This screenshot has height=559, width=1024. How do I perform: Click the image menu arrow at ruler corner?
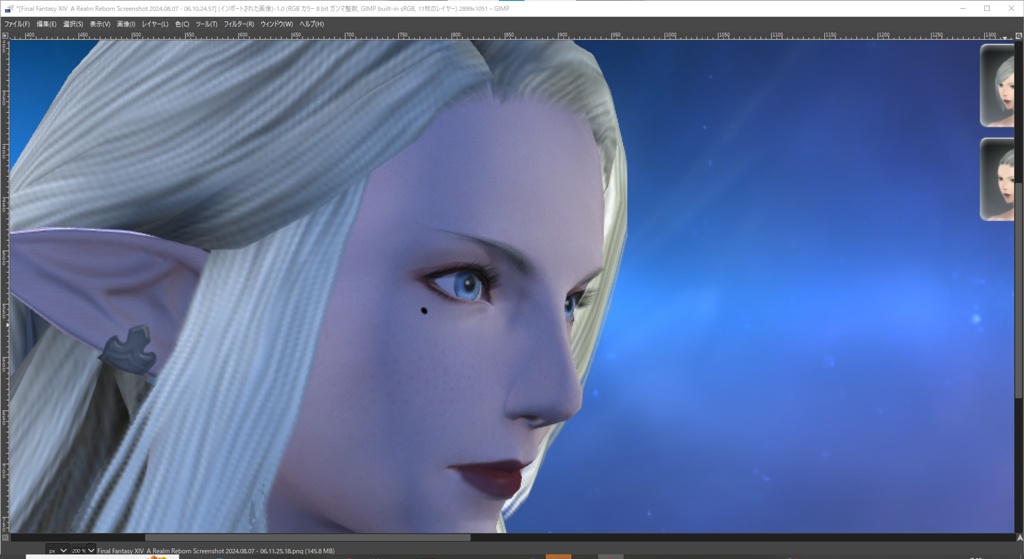tap(5, 36)
